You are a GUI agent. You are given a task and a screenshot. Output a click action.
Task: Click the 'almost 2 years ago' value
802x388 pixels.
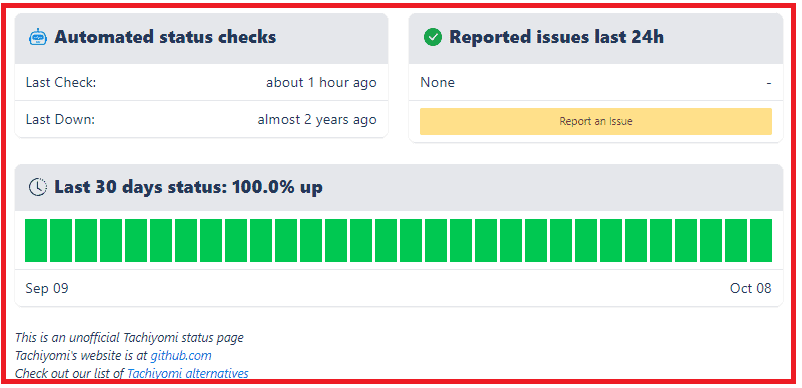click(x=317, y=119)
